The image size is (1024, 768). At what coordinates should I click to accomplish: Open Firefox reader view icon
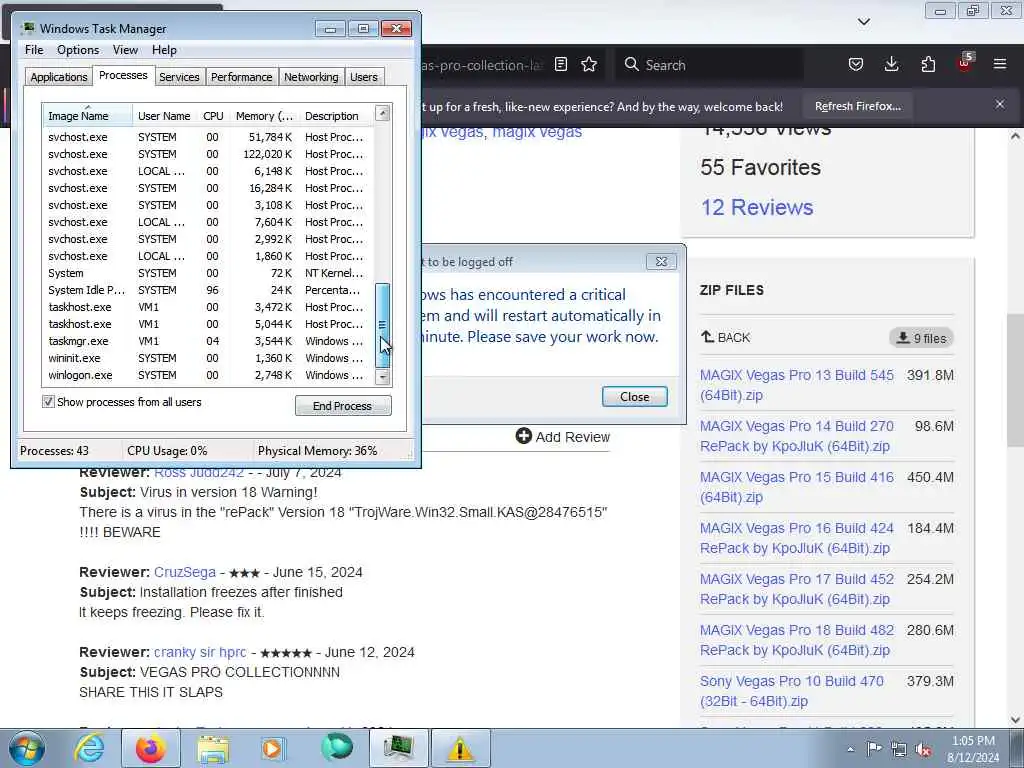(560, 64)
